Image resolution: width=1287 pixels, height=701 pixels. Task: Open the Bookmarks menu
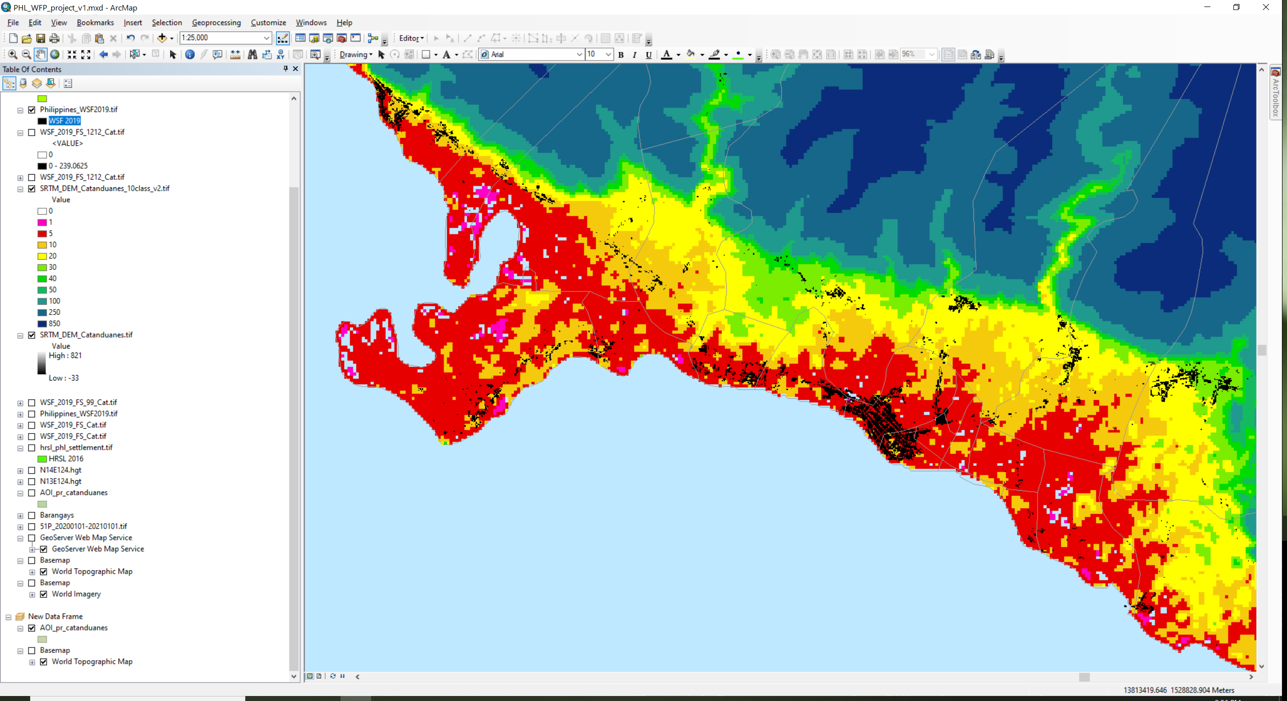[95, 22]
